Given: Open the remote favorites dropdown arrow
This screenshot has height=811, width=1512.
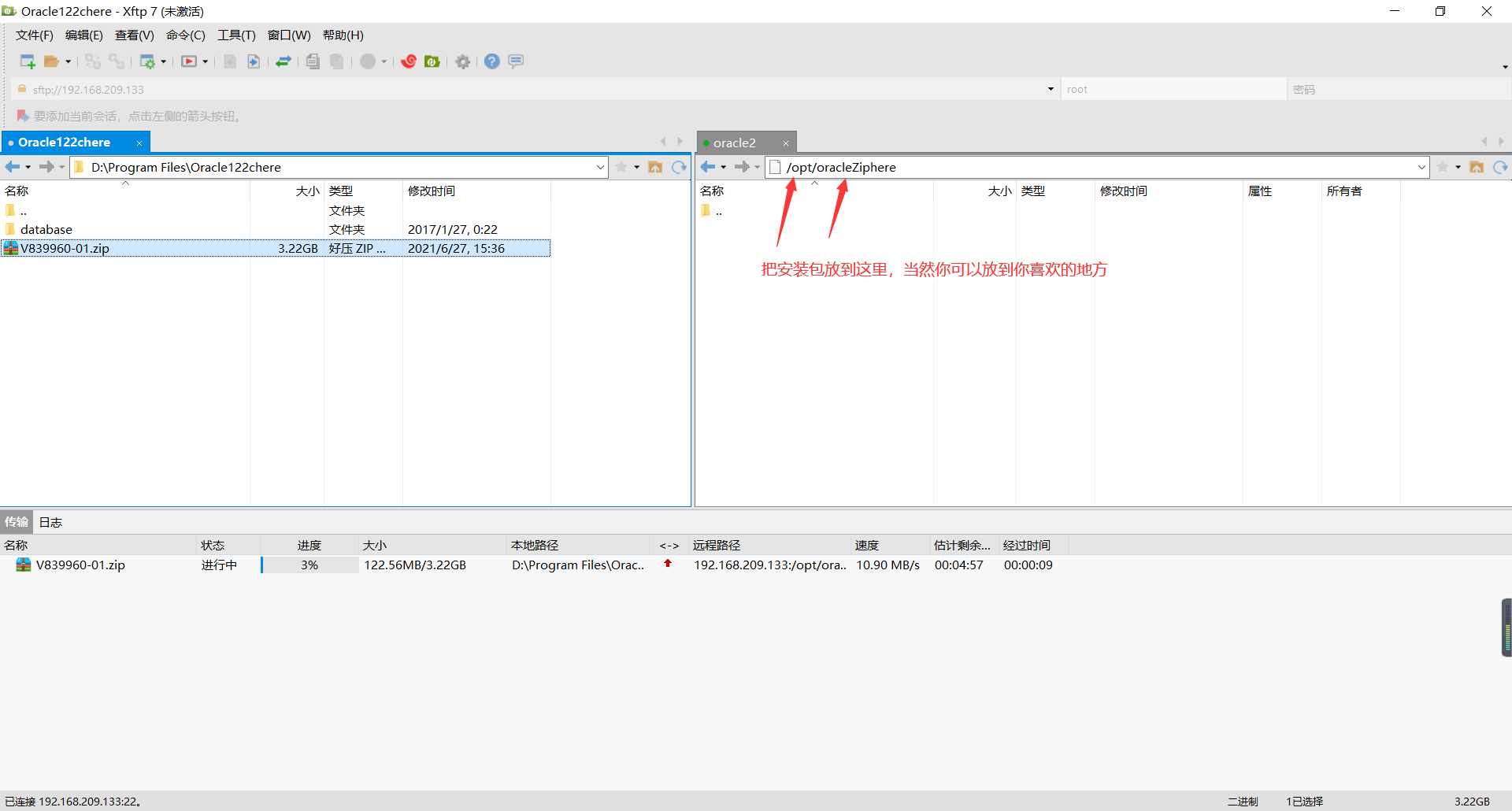Looking at the screenshot, I should tap(1458, 167).
